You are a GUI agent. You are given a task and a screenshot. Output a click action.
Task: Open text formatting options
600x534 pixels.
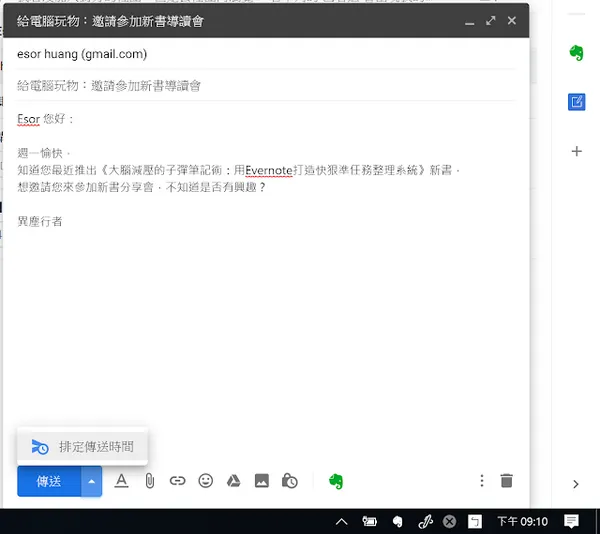click(x=121, y=481)
